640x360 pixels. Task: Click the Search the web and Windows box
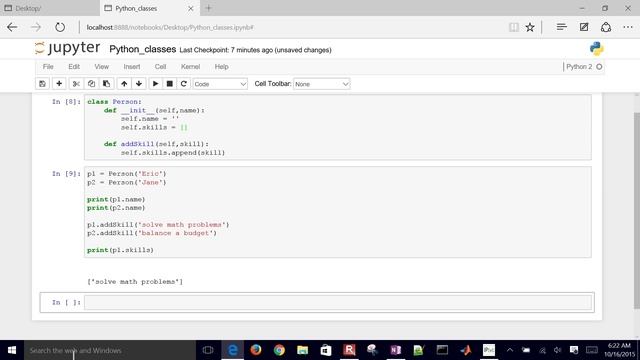click(x=110, y=350)
